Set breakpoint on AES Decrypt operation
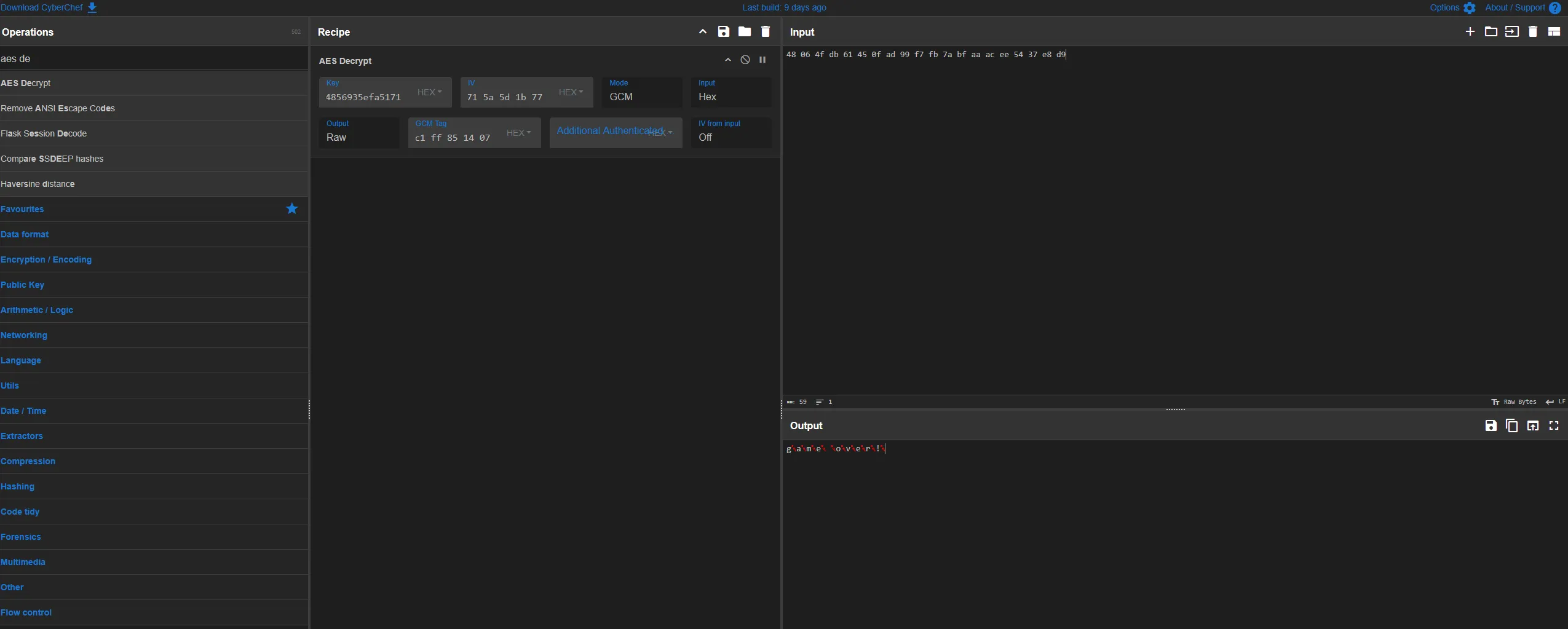 762,60
